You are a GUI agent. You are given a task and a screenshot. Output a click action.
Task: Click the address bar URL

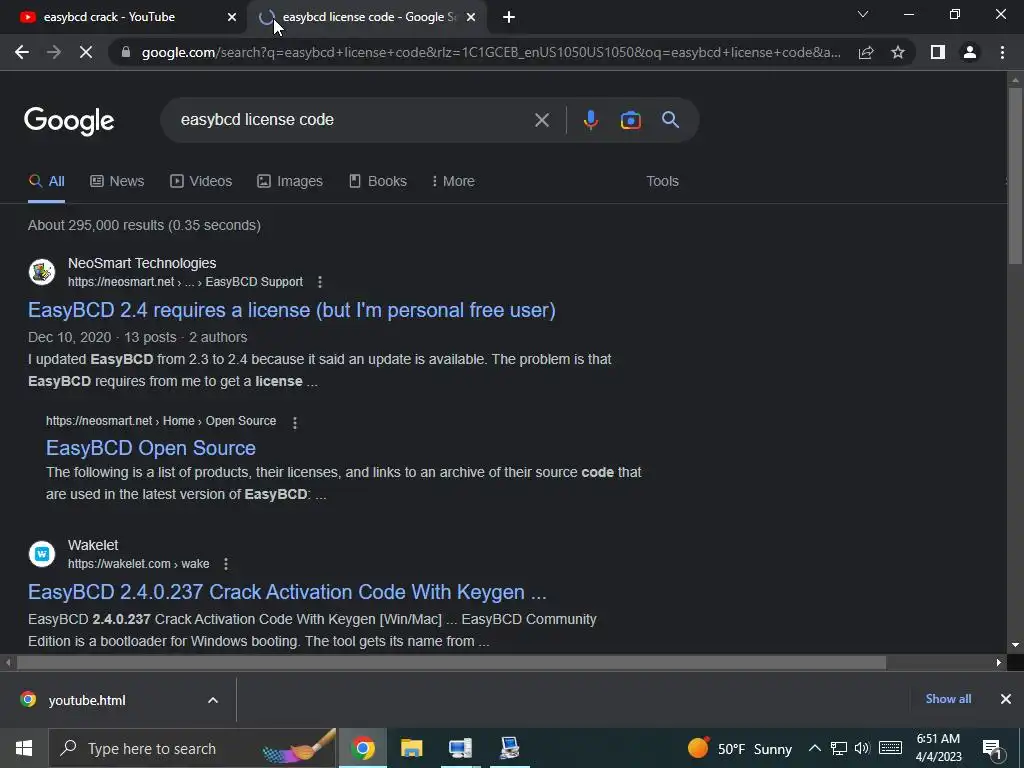click(x=491, y=52)
